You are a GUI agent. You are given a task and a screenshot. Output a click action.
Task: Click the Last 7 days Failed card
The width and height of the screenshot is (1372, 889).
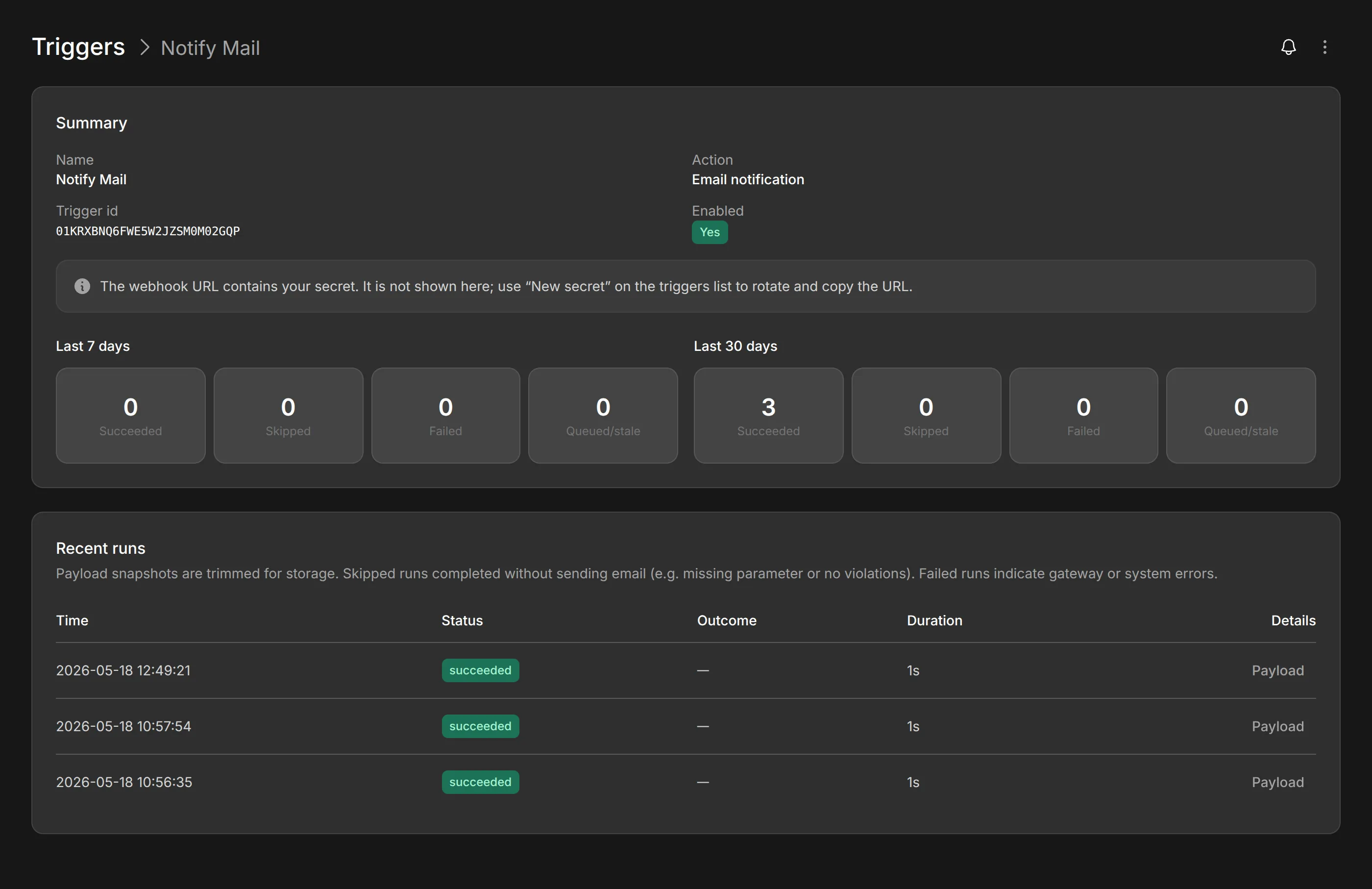(x=445, y=416)
